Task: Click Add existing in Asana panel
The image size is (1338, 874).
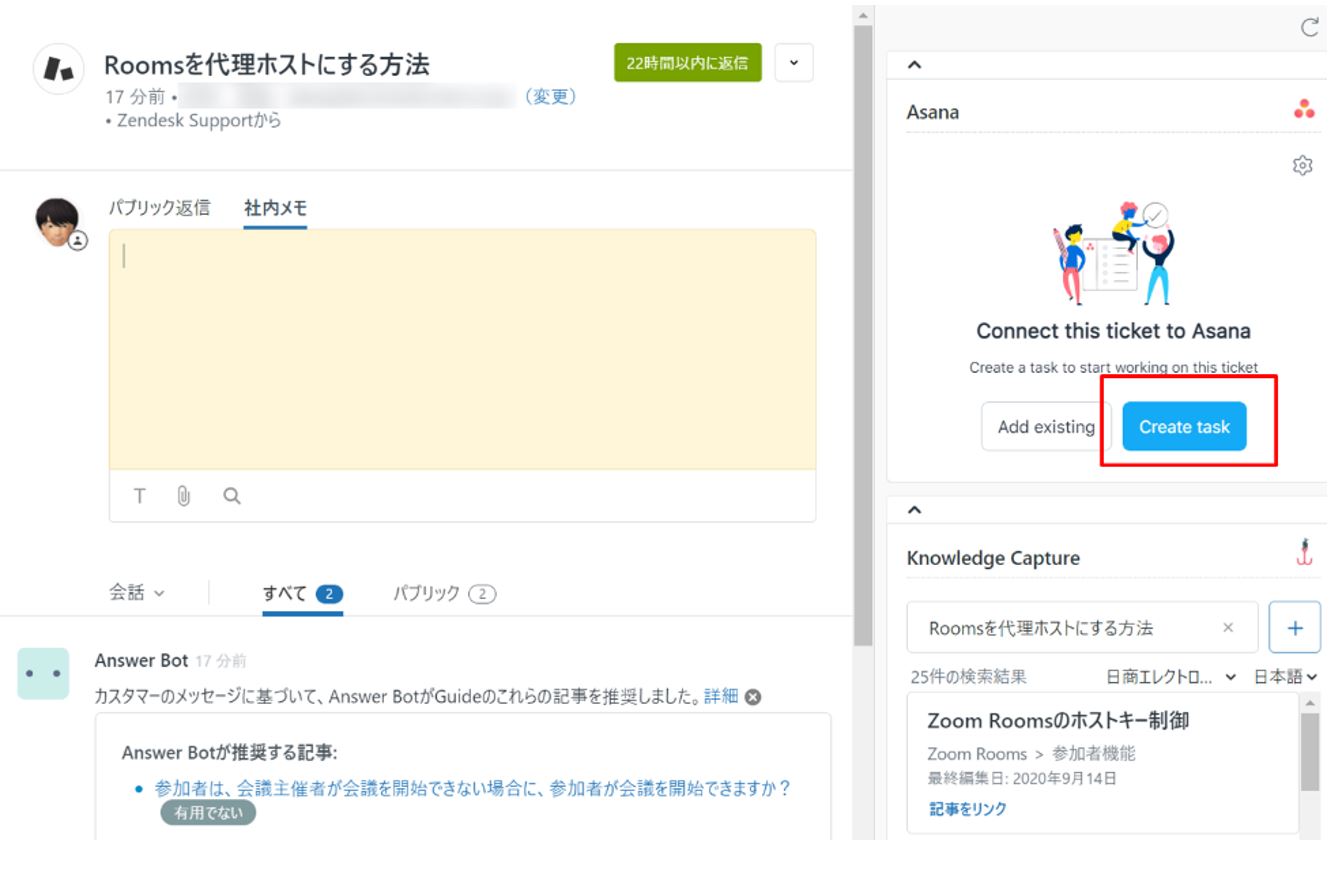Action: coord(1046,427)
